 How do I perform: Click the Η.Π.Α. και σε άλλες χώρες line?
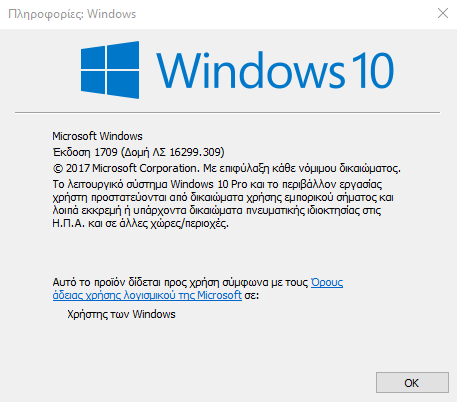(x=141, y=223)
